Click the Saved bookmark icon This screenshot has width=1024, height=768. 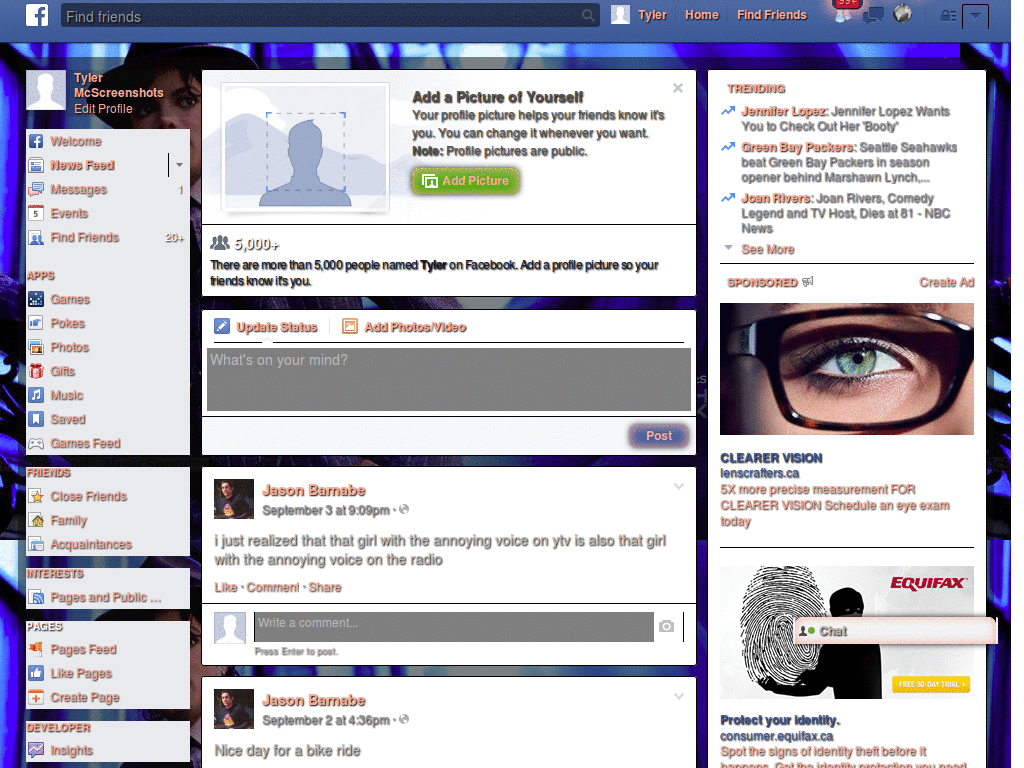tap(36, 419)
